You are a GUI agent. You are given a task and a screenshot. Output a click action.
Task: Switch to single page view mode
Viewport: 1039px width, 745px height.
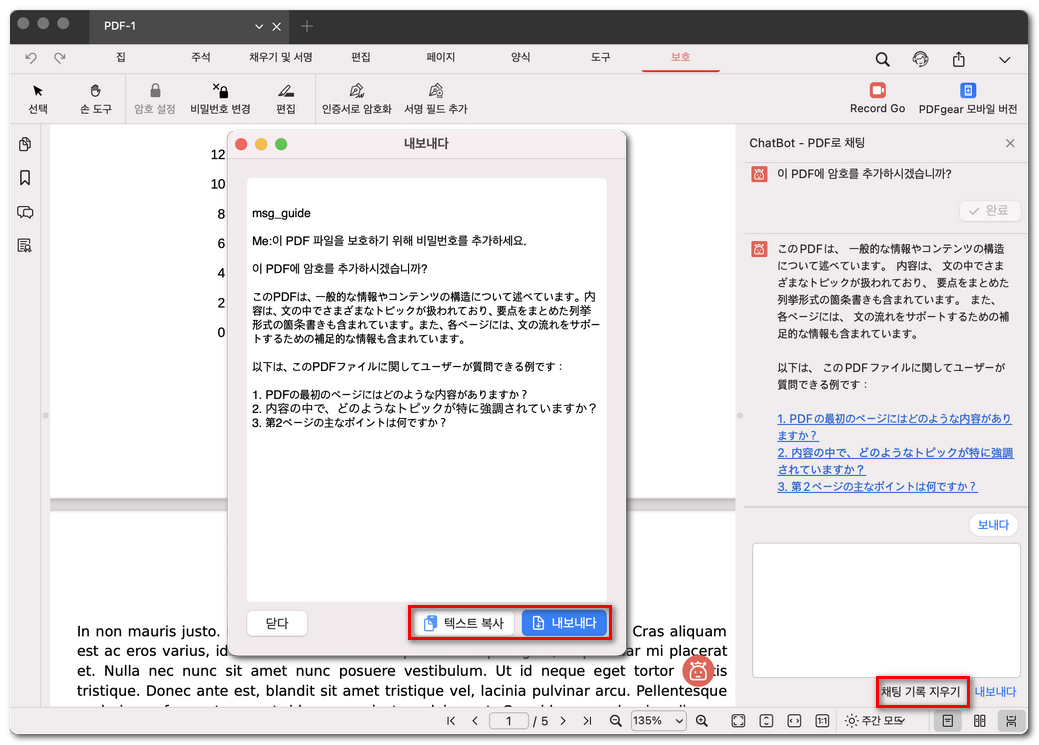946,721
